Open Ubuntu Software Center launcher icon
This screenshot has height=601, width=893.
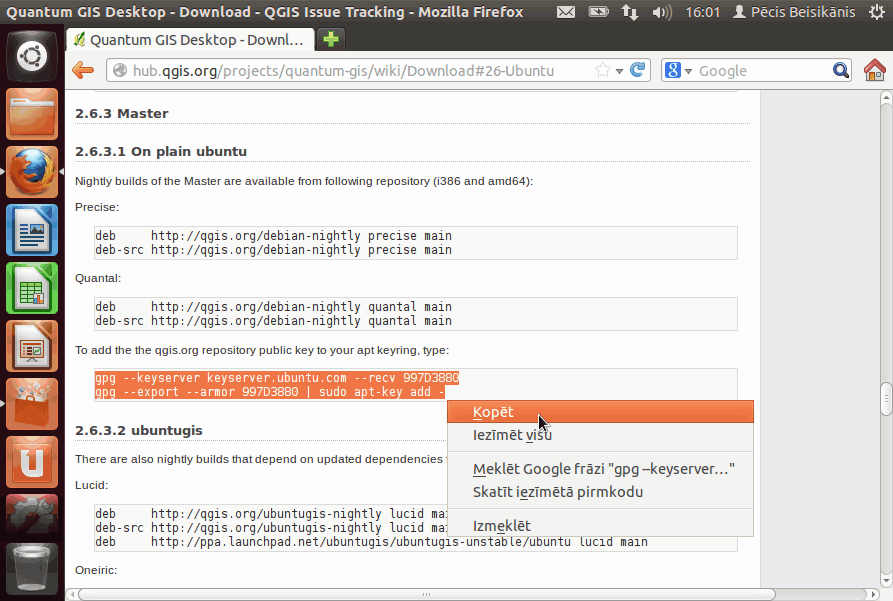pyautogui.click(x=32, y=404)
